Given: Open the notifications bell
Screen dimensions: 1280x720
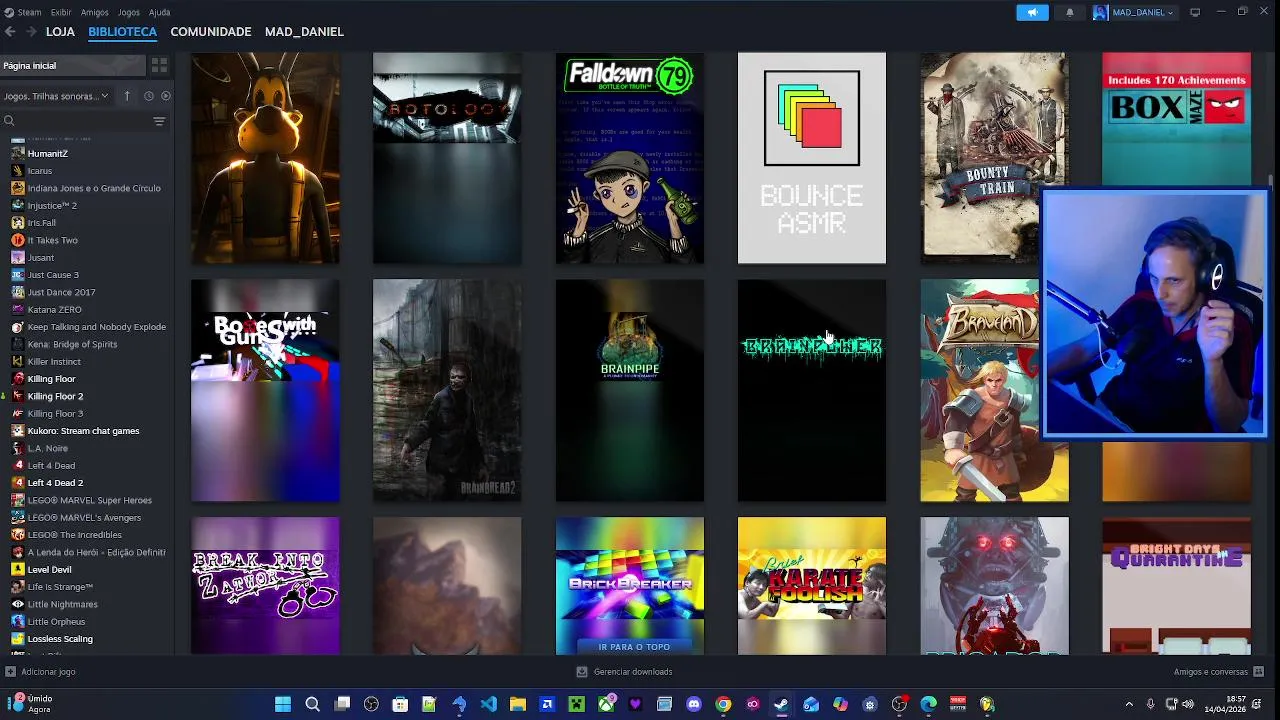Looking at the screenshot, I should click(1069, 12).
